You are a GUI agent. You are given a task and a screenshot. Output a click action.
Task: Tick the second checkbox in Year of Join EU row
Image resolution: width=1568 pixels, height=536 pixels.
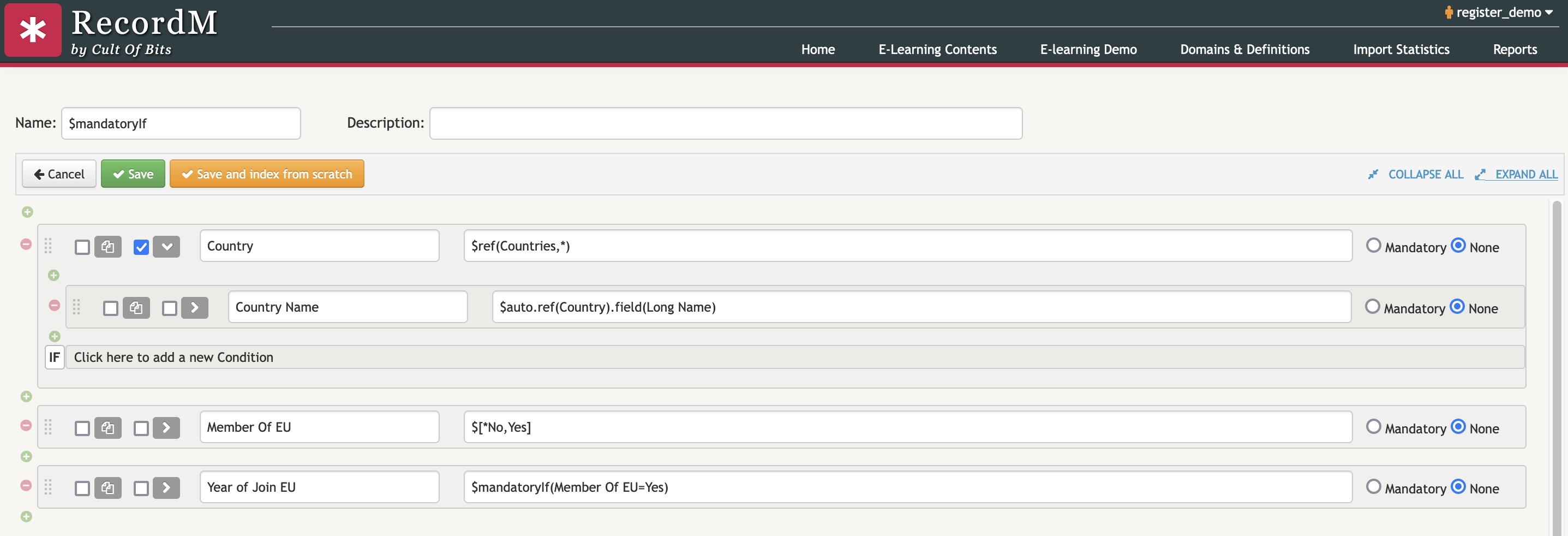[141, 488]
